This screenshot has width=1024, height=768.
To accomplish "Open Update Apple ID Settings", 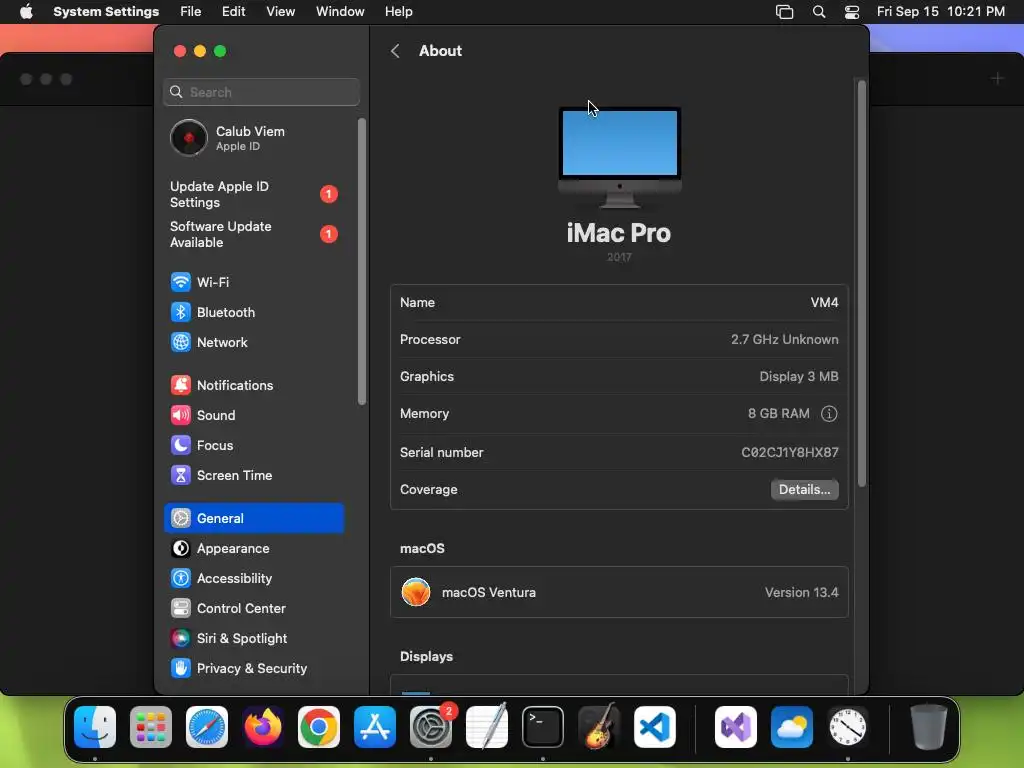I will point(253,195).
